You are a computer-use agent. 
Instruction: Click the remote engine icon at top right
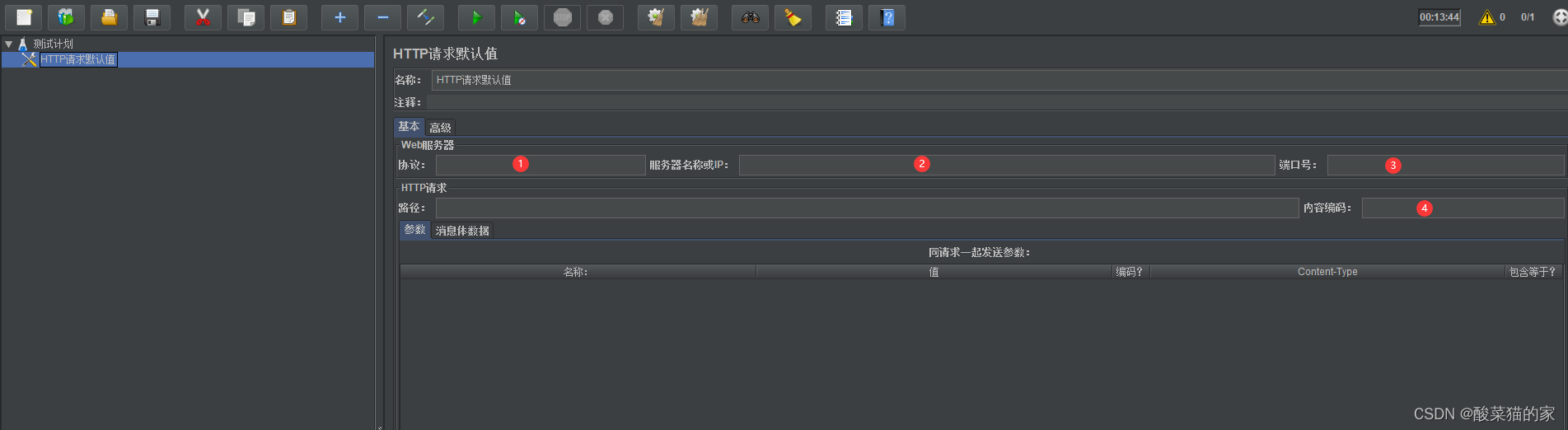click(1560, 17)
